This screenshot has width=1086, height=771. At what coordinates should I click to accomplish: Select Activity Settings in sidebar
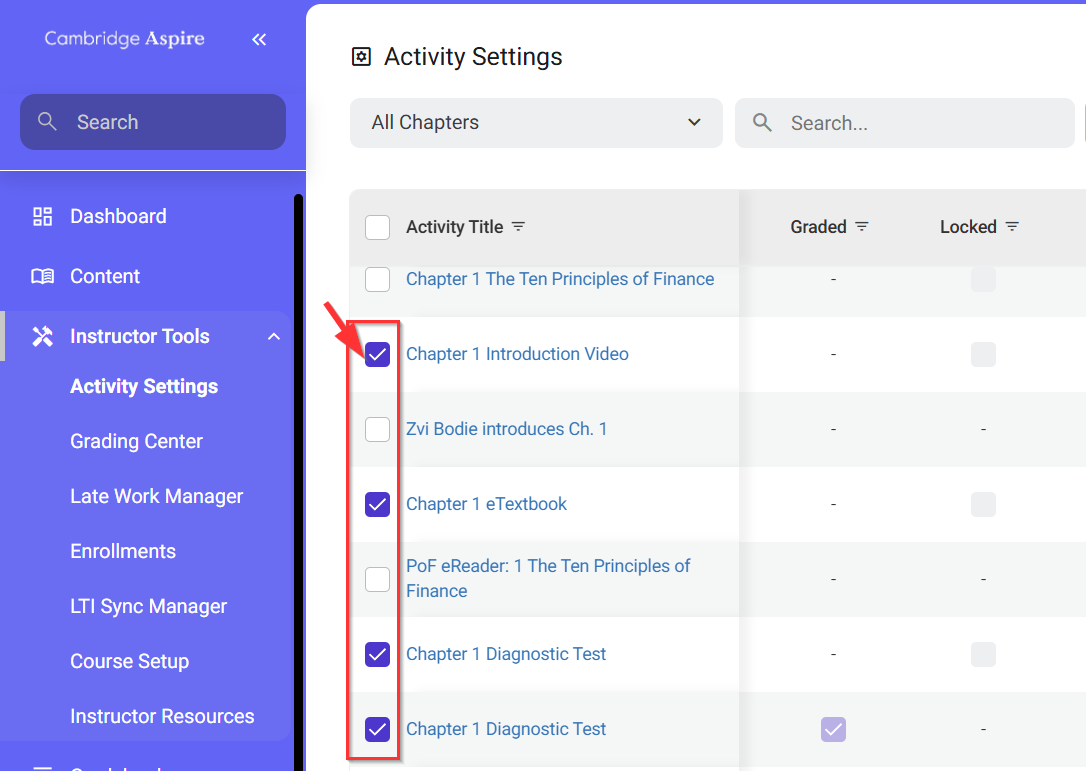144,387
